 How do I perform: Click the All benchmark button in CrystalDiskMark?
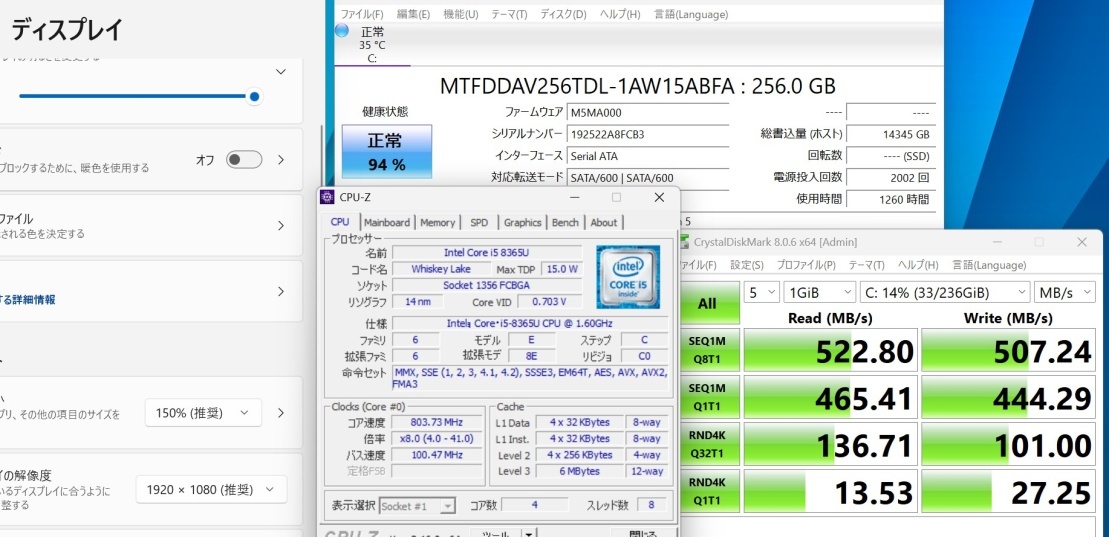707,303
